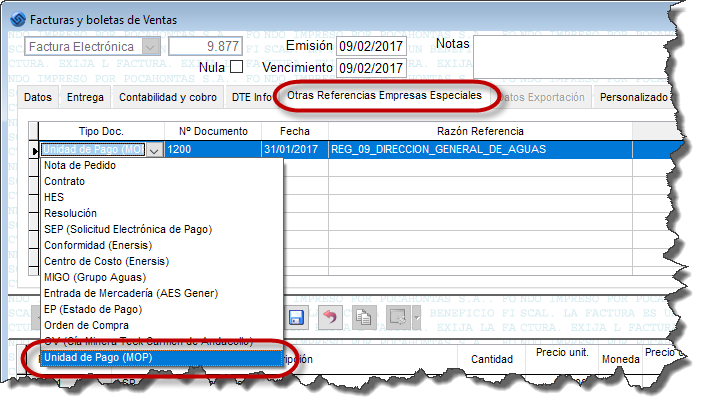Click the Nº Documento cell 1200

(x=213, y=150)
